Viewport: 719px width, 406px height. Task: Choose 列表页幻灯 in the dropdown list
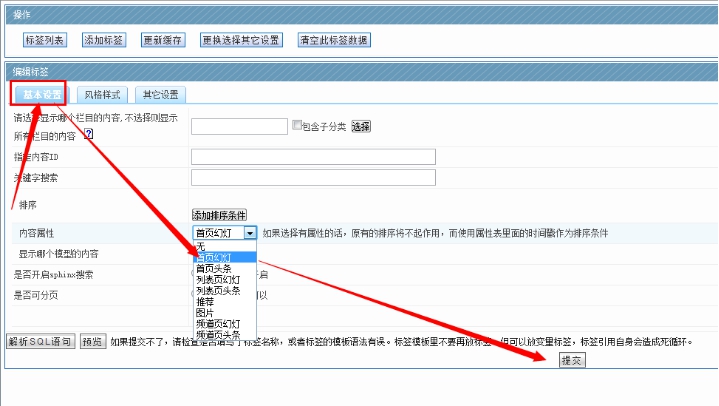pos(217,279)
